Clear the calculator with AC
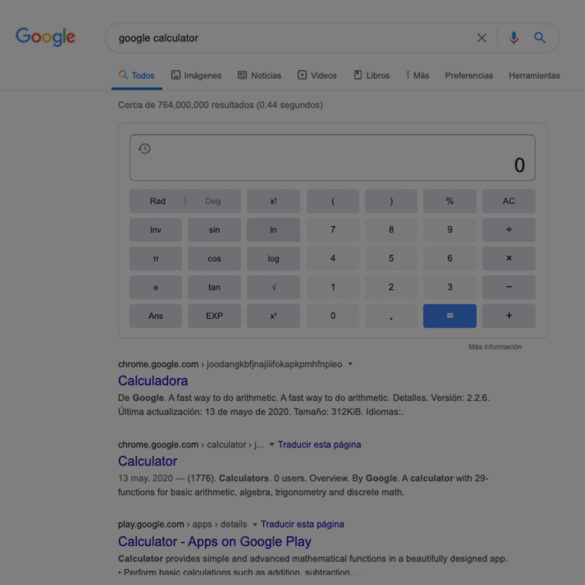This screenshot has height=585, width=585. (x=509, y=201)
